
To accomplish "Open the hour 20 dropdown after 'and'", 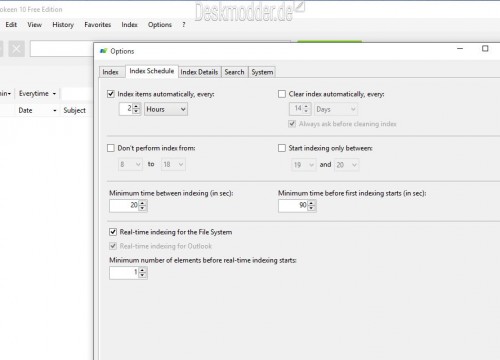I will click(x=346, y=165).
